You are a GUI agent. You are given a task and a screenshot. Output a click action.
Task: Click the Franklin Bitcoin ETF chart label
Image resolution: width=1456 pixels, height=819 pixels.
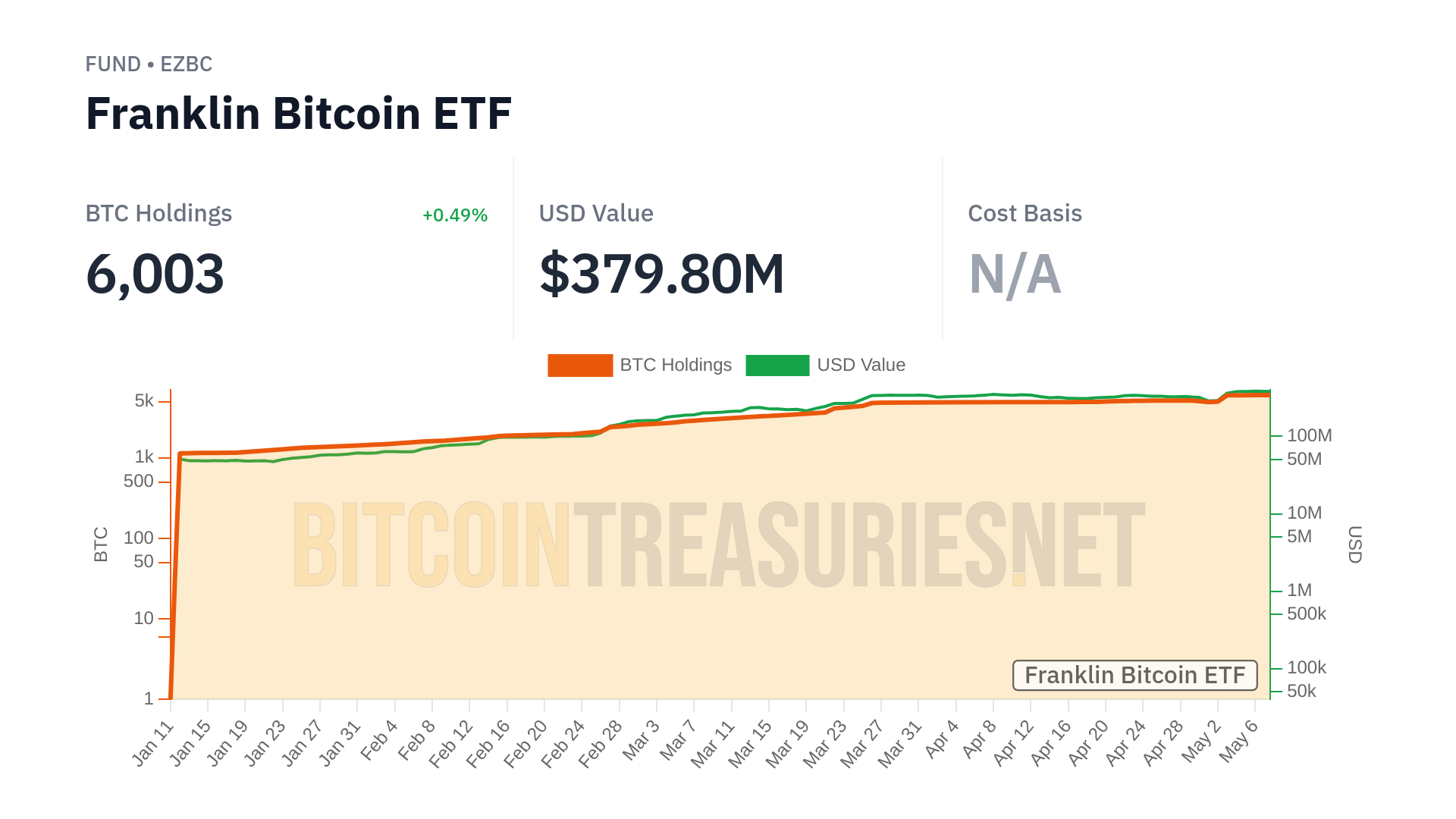click(x=1134, y=675)
